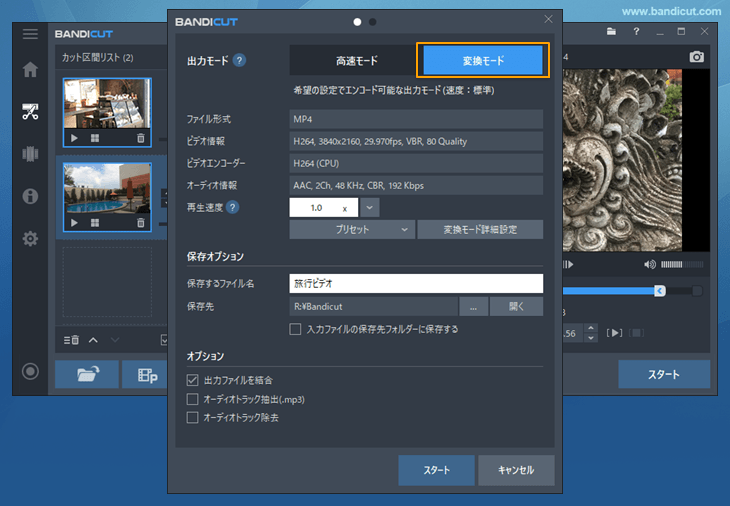Open encoding mode detailed settings
This screenshot has width=730, height=506.
(x=480, y=229)
